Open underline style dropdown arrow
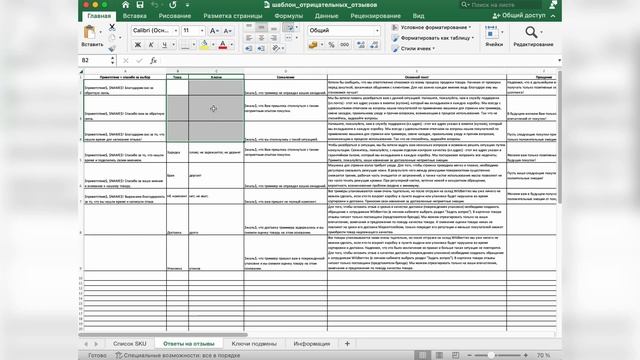 (173, 44)
